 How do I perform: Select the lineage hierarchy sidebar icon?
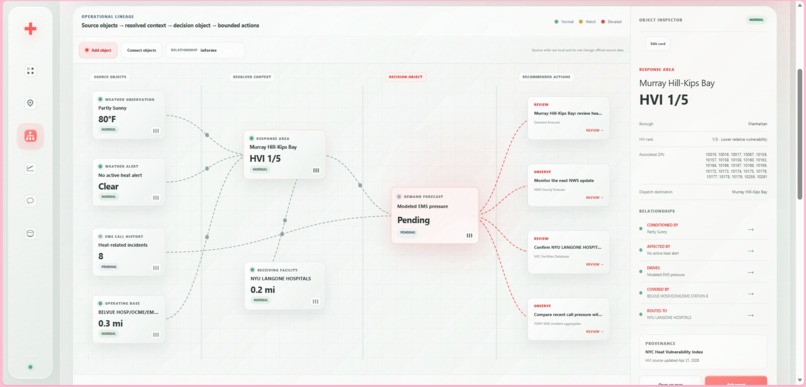tap(30, 136)
